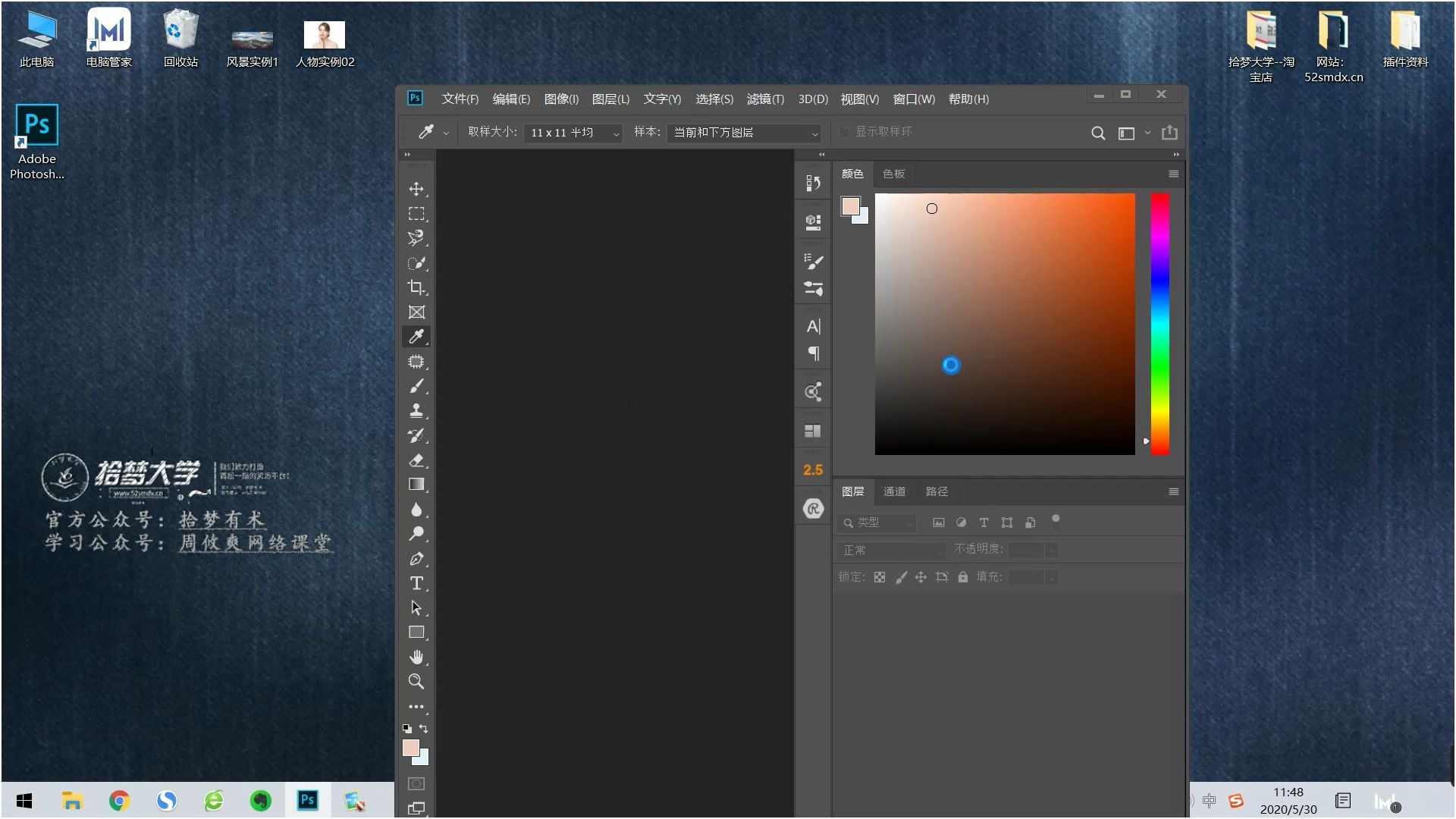Open Photoshop from the Windows taskbar
1456x819 pixels.
tap(307, 800)
